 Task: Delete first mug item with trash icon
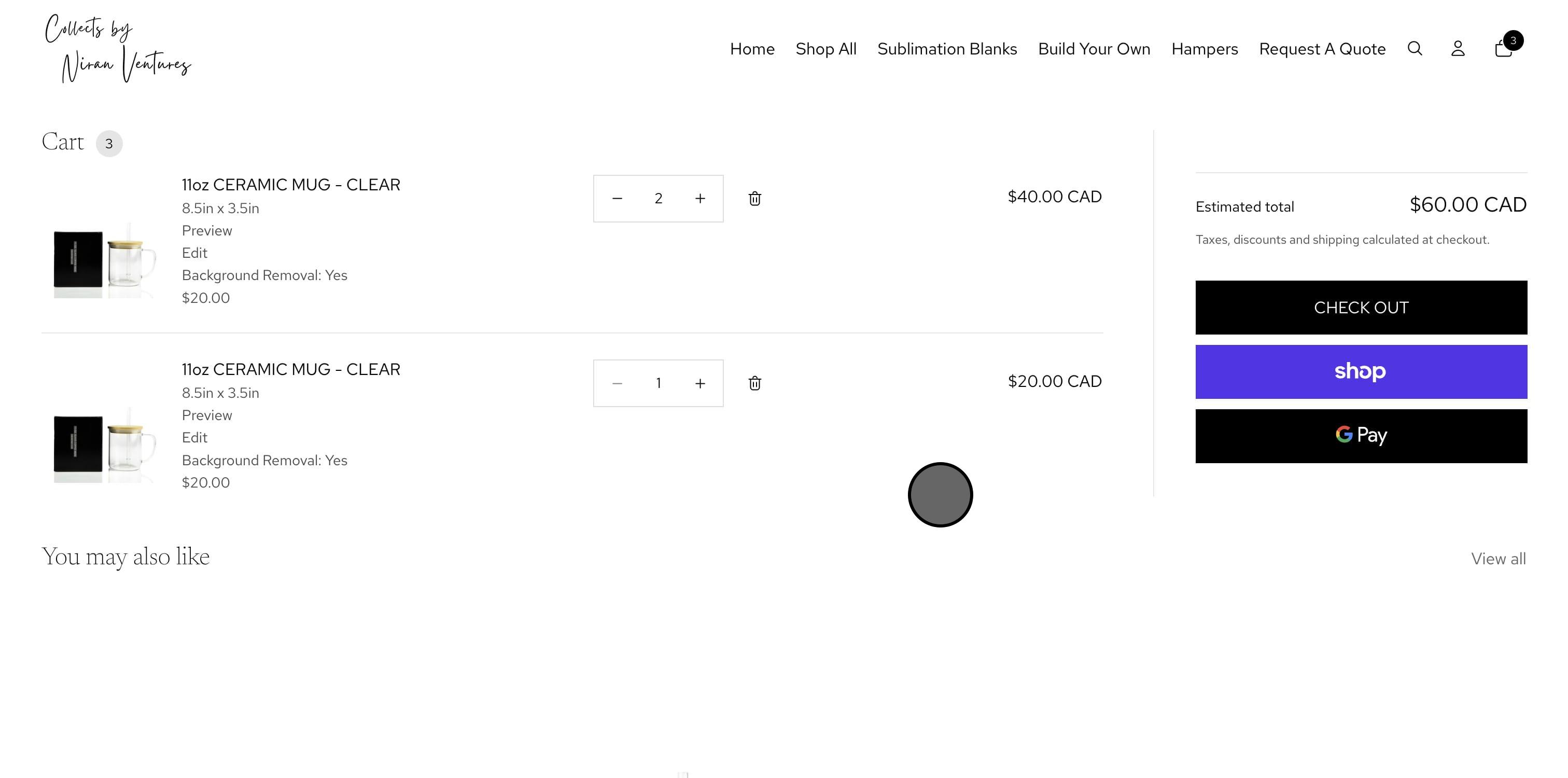click(x=755, y=199)
